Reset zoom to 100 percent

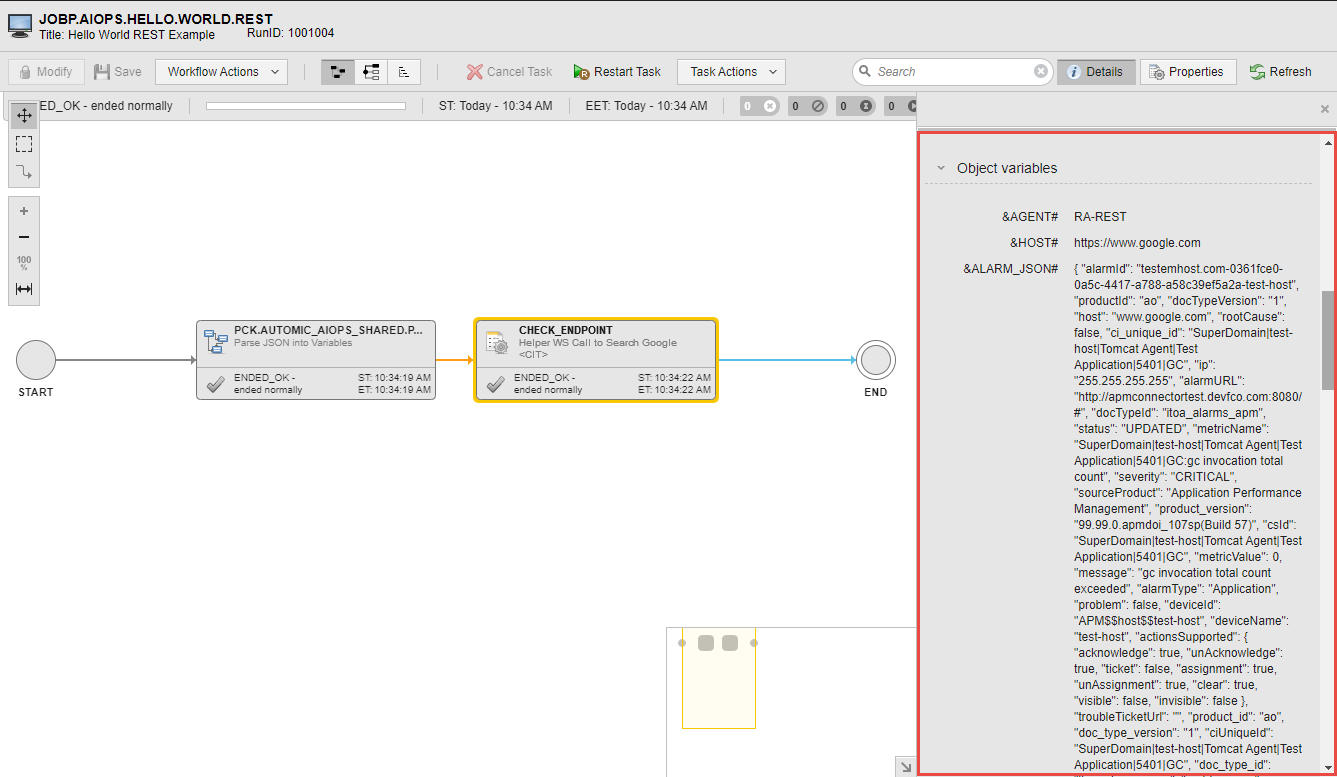click(24, 263)
